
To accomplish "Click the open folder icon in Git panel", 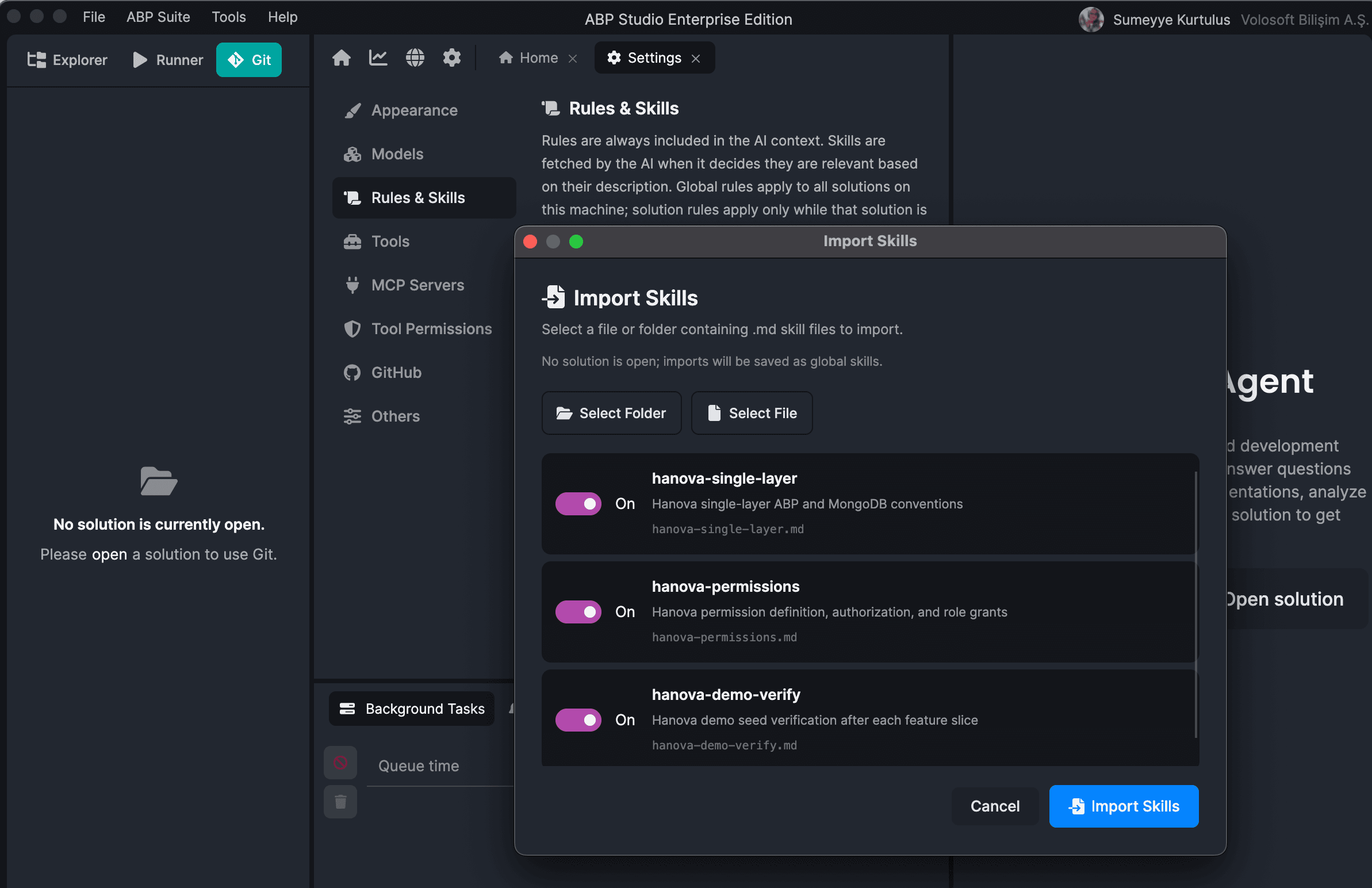I will 159,481.
